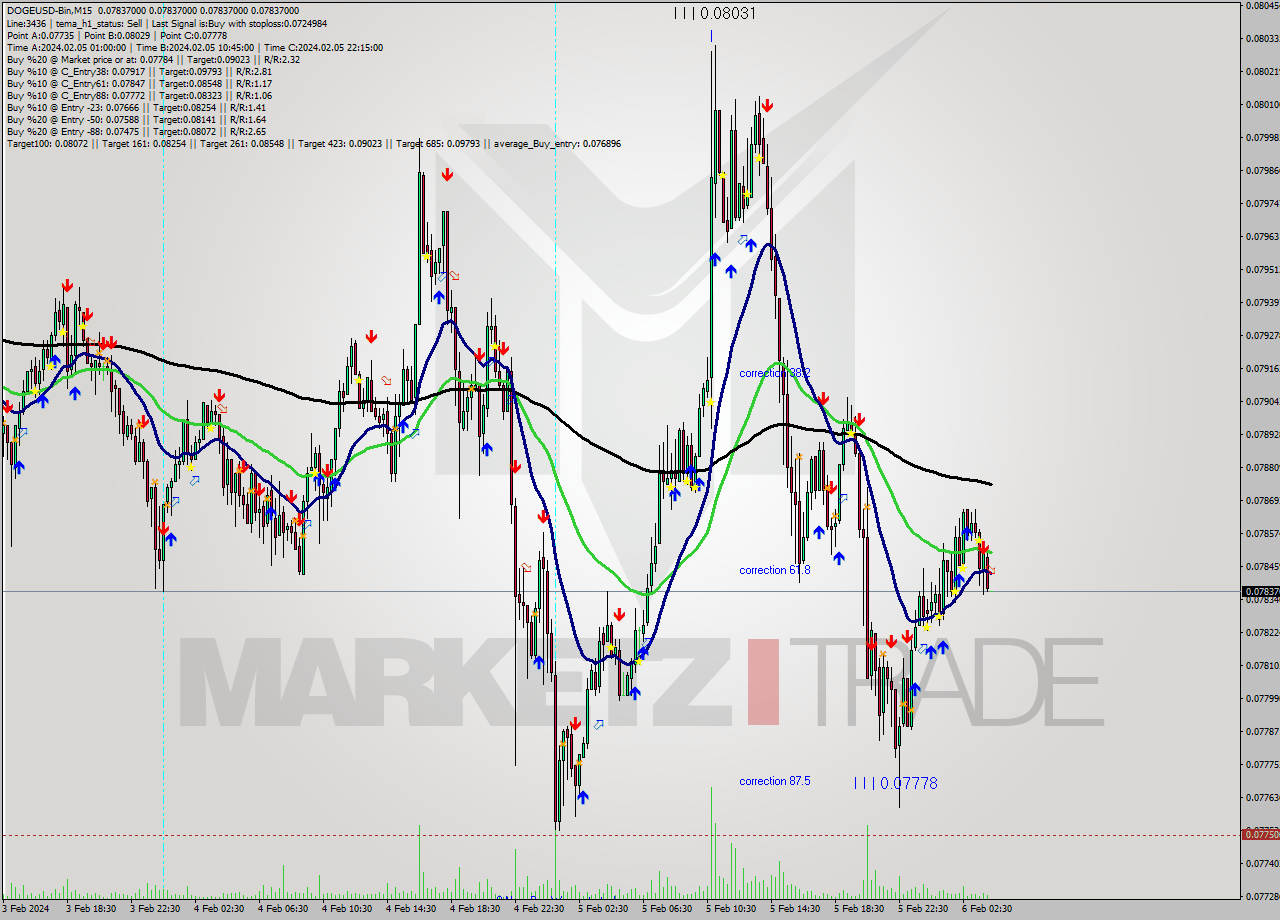
Task: Click the 6 Feb 02:30 time label
Action: tap(987, 909)
